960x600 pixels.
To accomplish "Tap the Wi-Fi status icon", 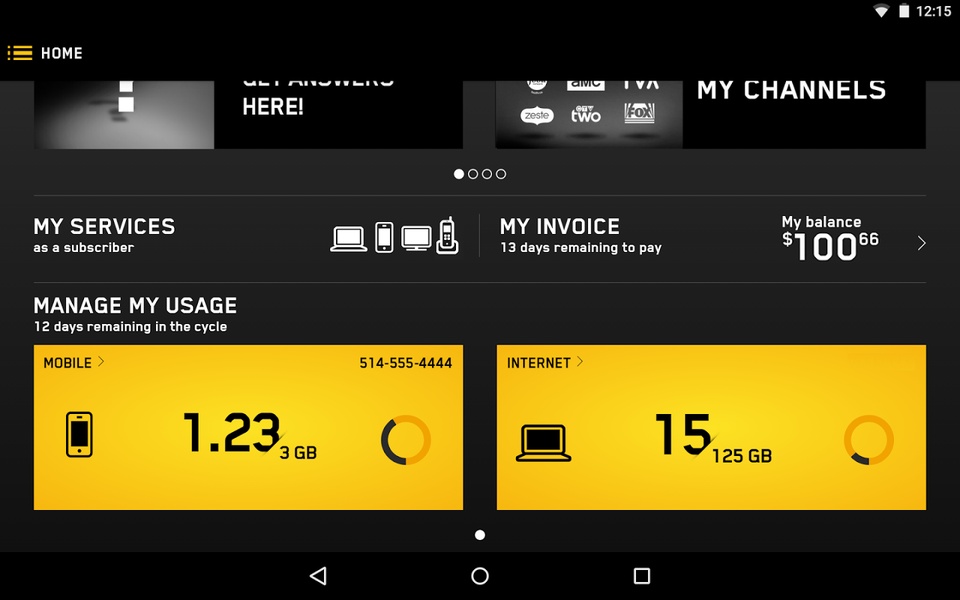I will coord(881,11).
